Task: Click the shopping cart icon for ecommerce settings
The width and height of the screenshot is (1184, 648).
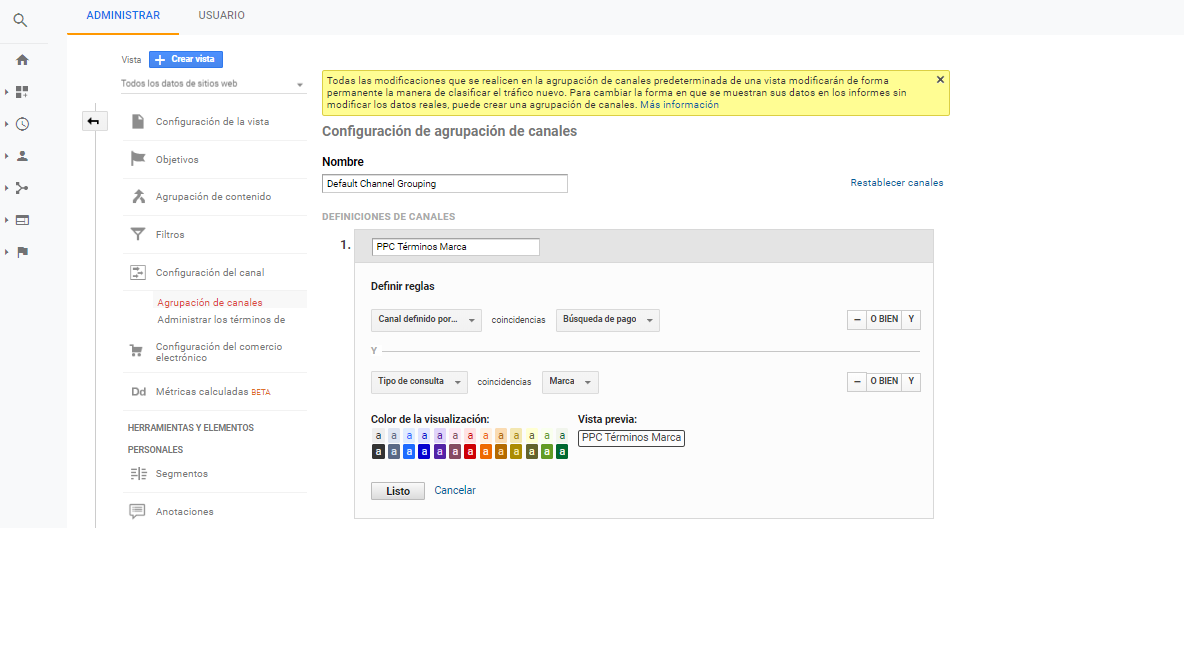Action: (136, 350)
